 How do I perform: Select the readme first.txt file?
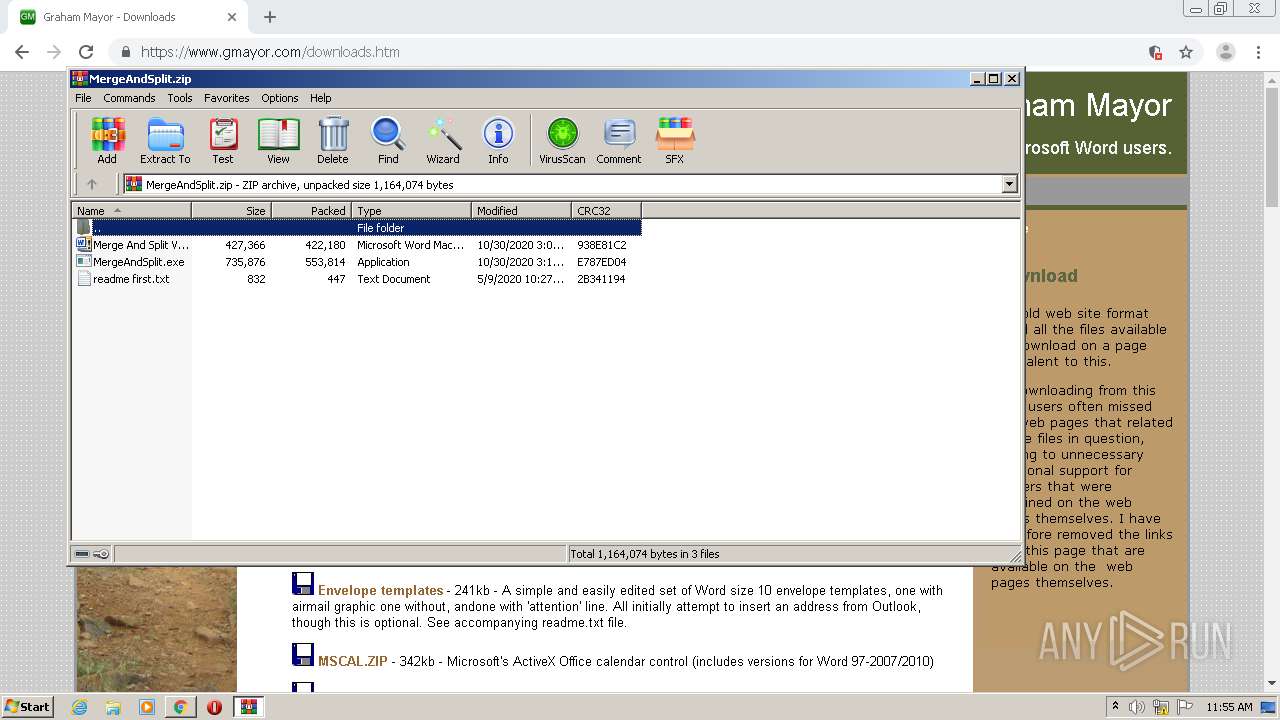coord(357,279)
